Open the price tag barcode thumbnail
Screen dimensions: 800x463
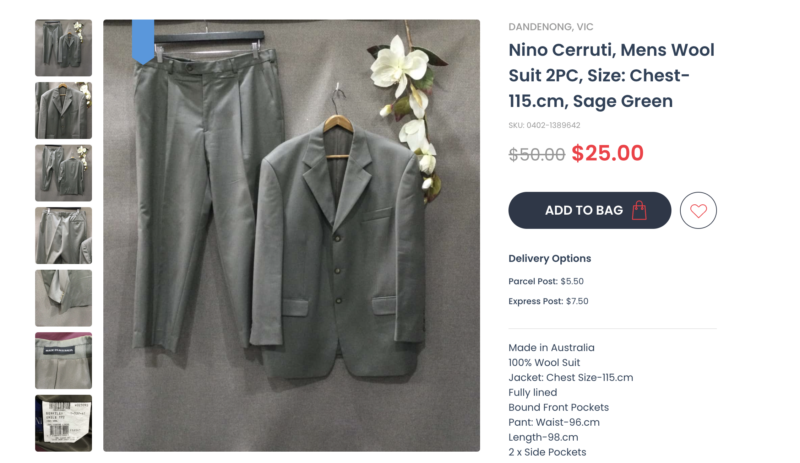[63, 423]
